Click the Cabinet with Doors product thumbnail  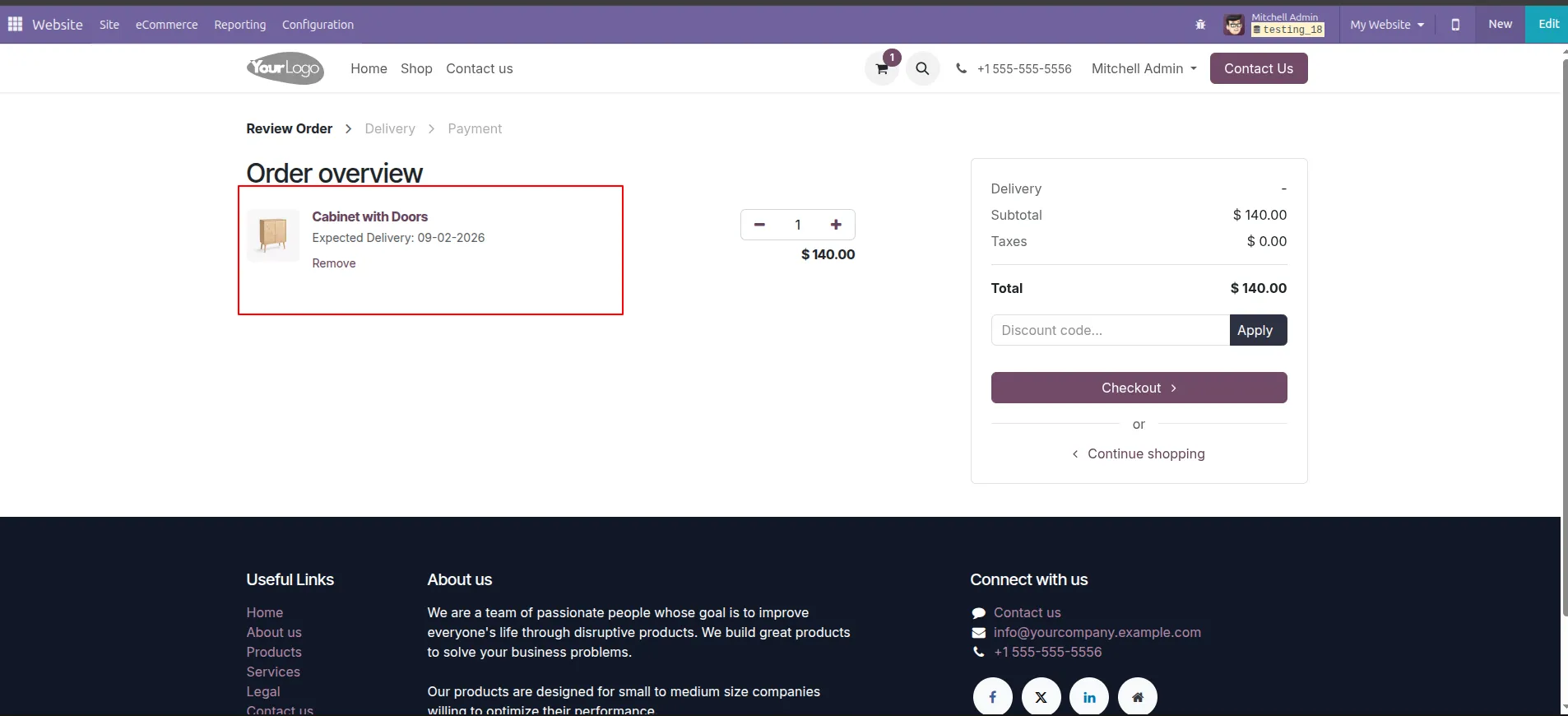click(273, 235)
